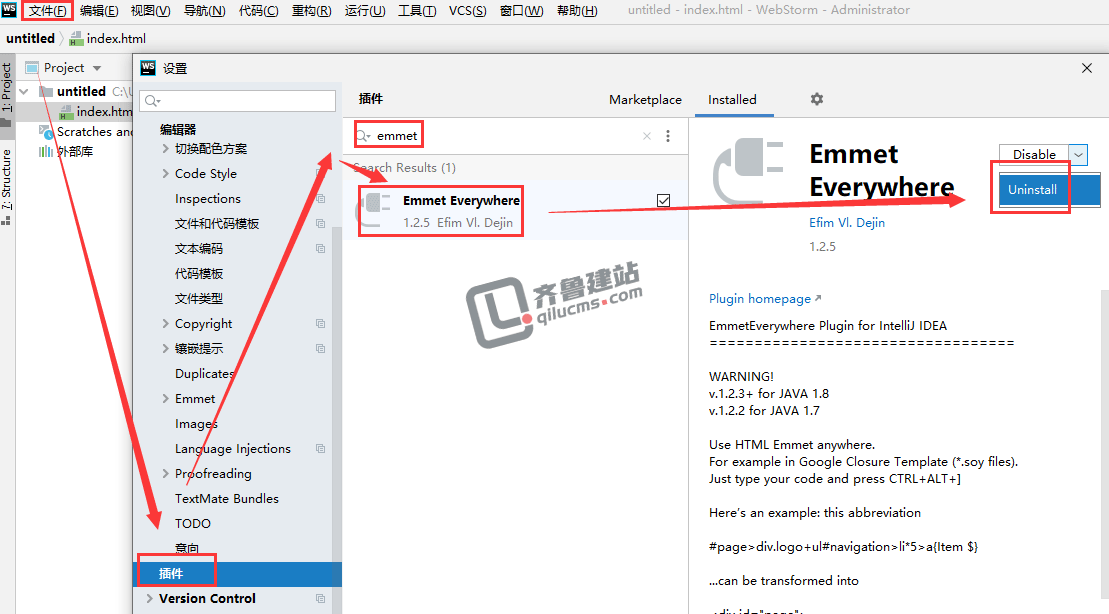
Task: Expand the 镶嵌提示 settings node
Action: click(166, 348)
